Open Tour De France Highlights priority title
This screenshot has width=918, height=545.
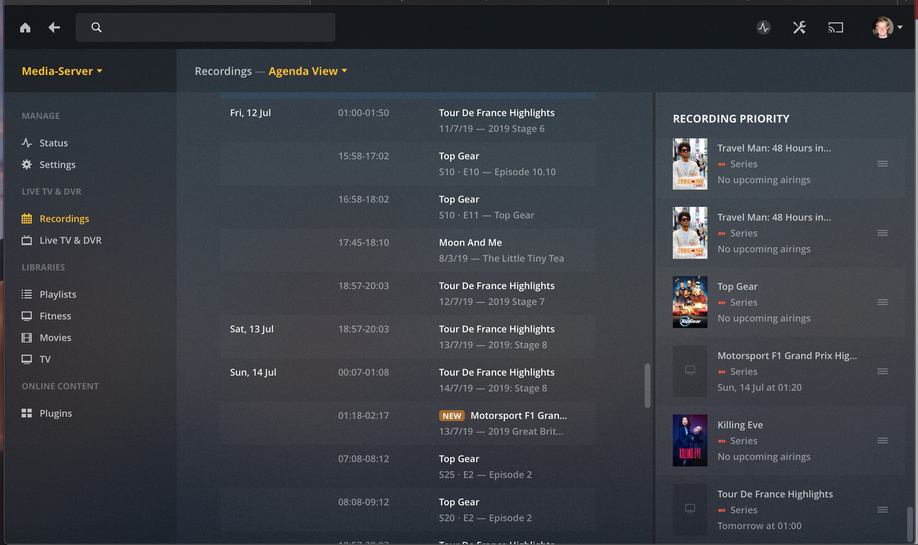coord(775,494)
